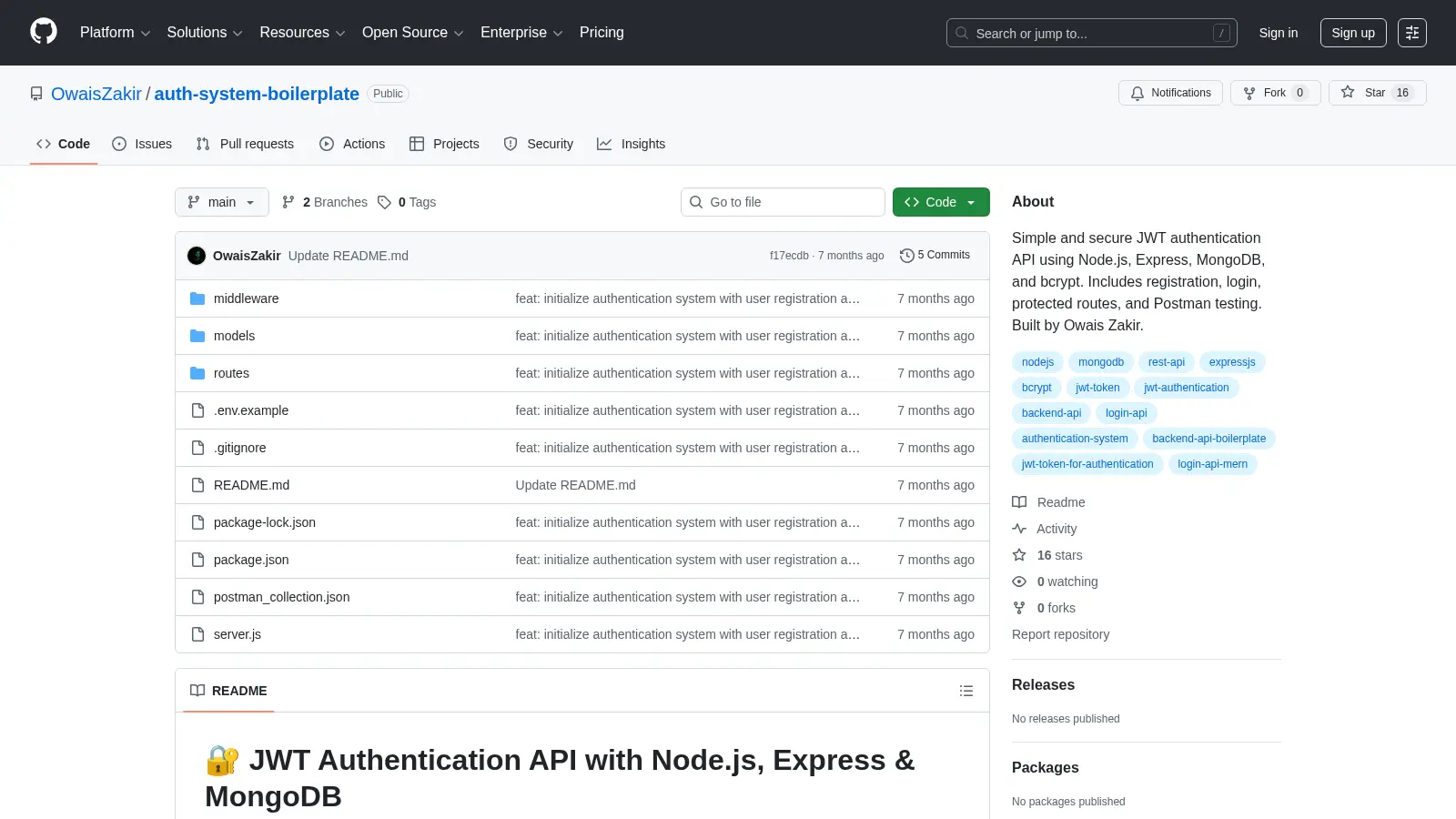Open the postman_collection.json file name
Viewport: 1456px width, 819px height.
[x=281, y=597]
